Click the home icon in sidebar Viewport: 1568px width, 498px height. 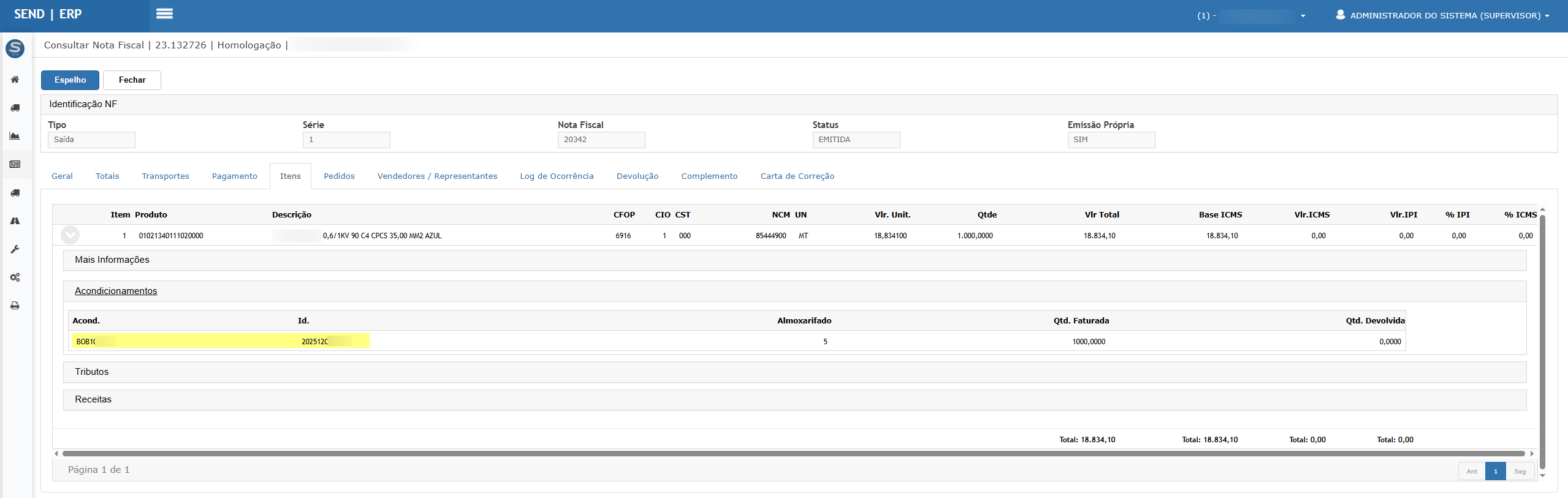tap(15, 80)
